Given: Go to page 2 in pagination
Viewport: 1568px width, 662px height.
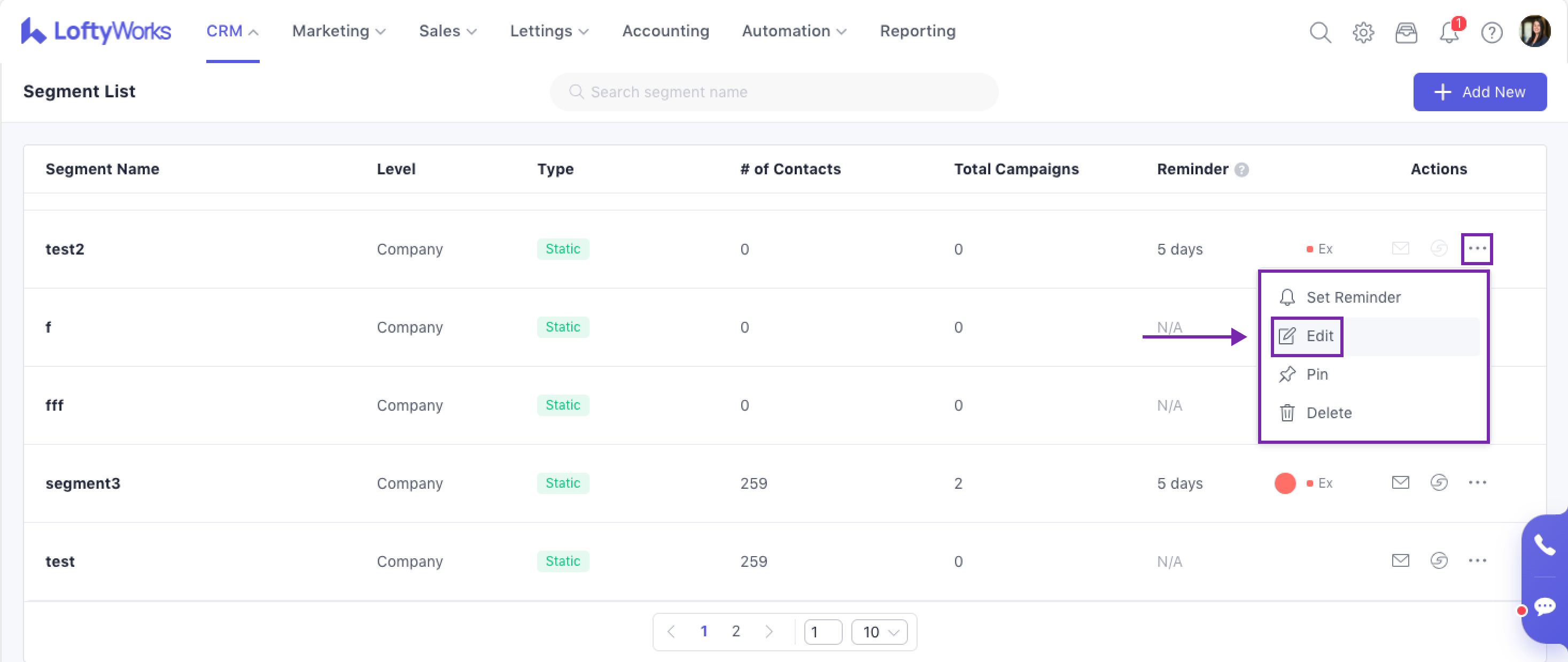Looking at the screenshot, I should click(x=735, y=631).
